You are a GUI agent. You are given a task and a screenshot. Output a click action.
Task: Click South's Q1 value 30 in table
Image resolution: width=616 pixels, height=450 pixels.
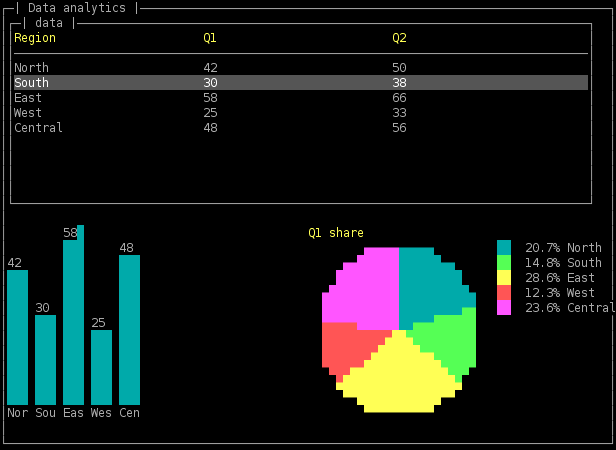tap(210, 83)
